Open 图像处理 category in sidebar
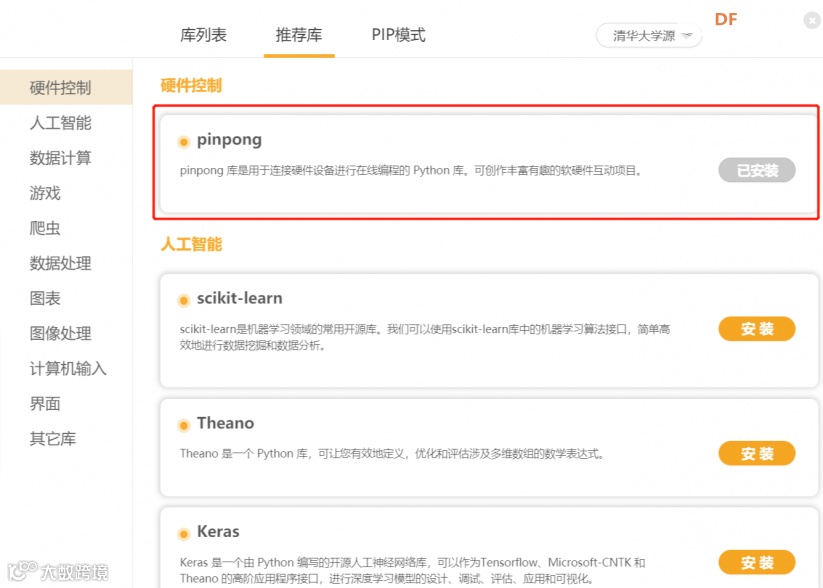 point(60,334)
